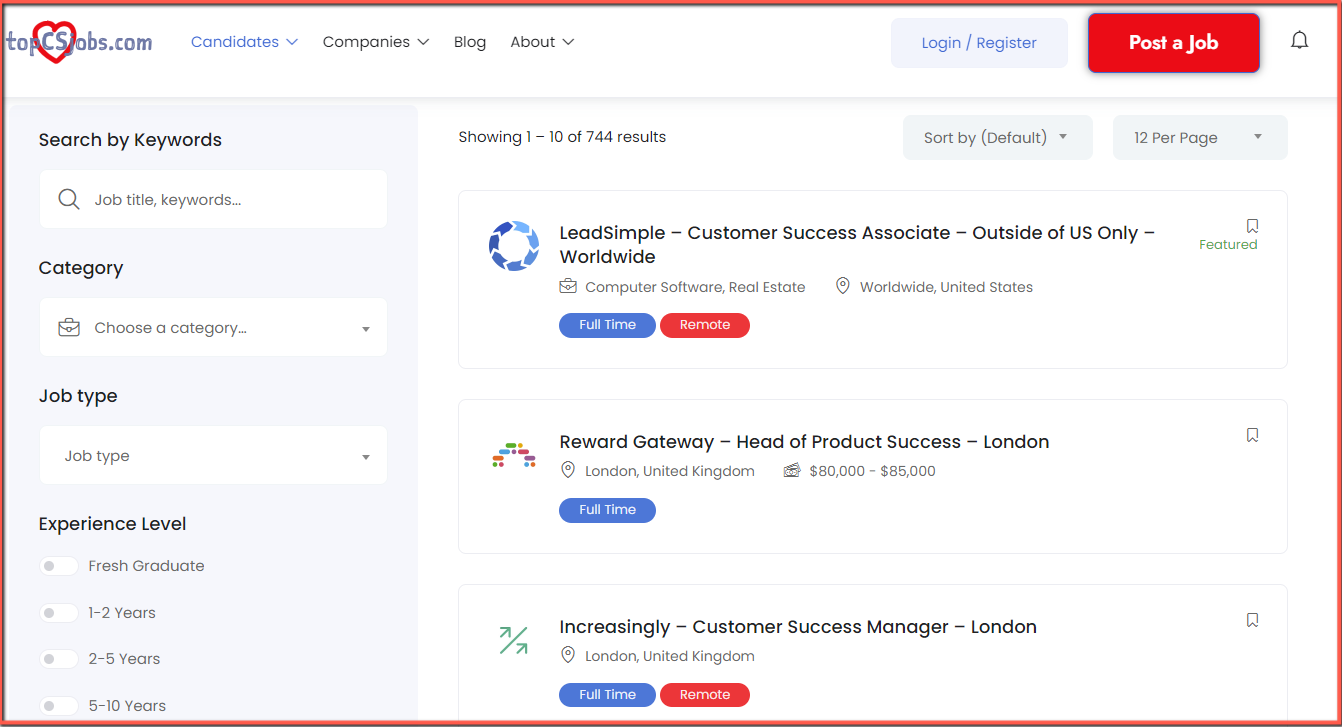Screen dimensions: 1342x727
Task: Click the location pin in Increasingly listing
Action: (x=568, y=655)
